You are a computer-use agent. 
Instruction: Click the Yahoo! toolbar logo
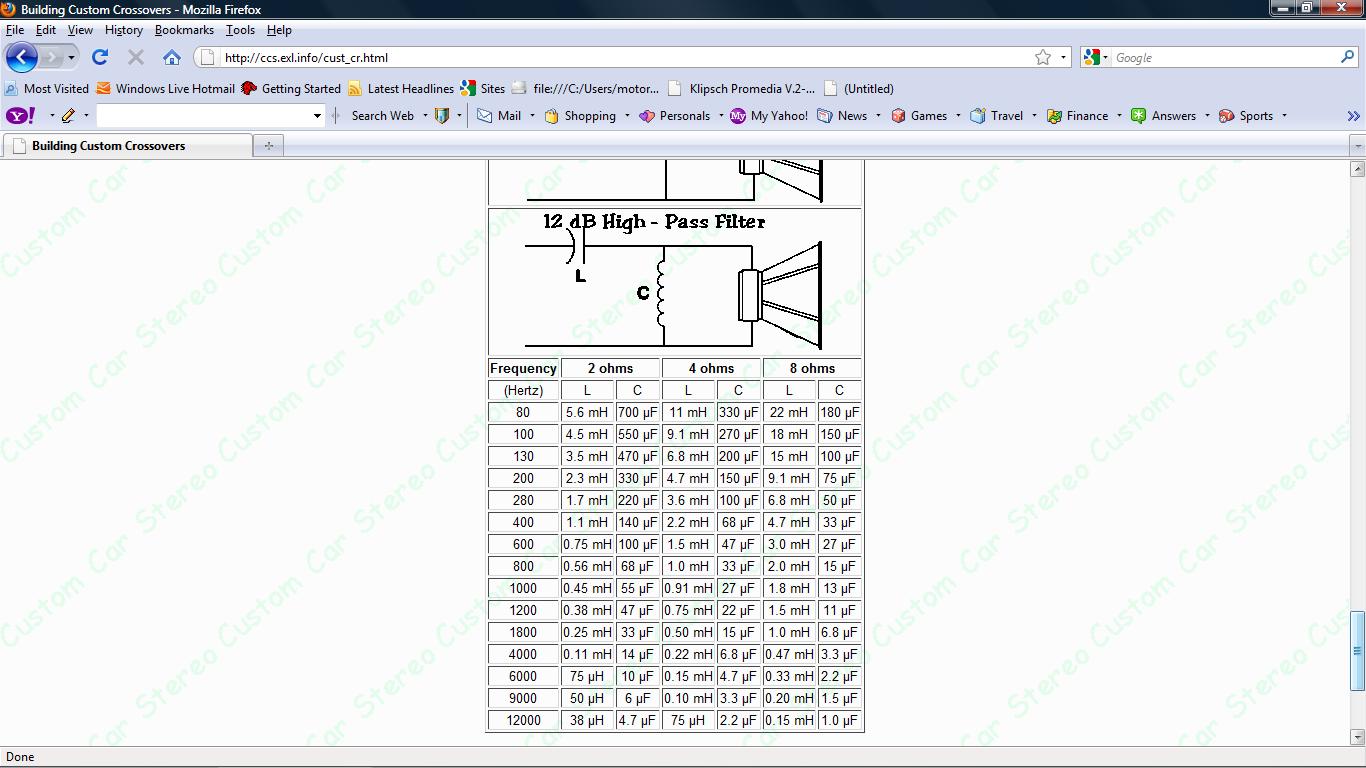[x=20, y=116]
